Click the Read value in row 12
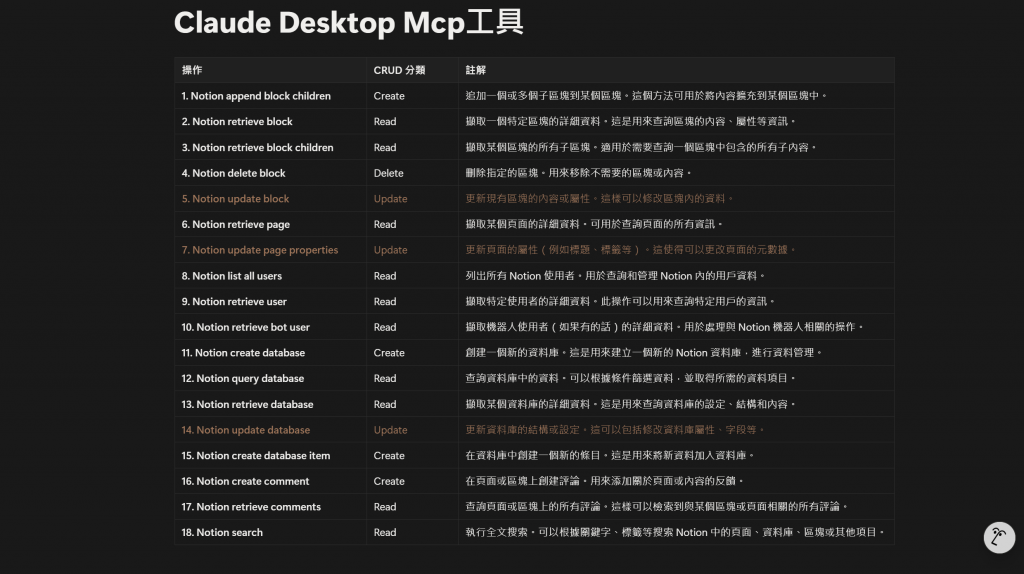This screenshot has width=1024, height=574. click(385, 378)
